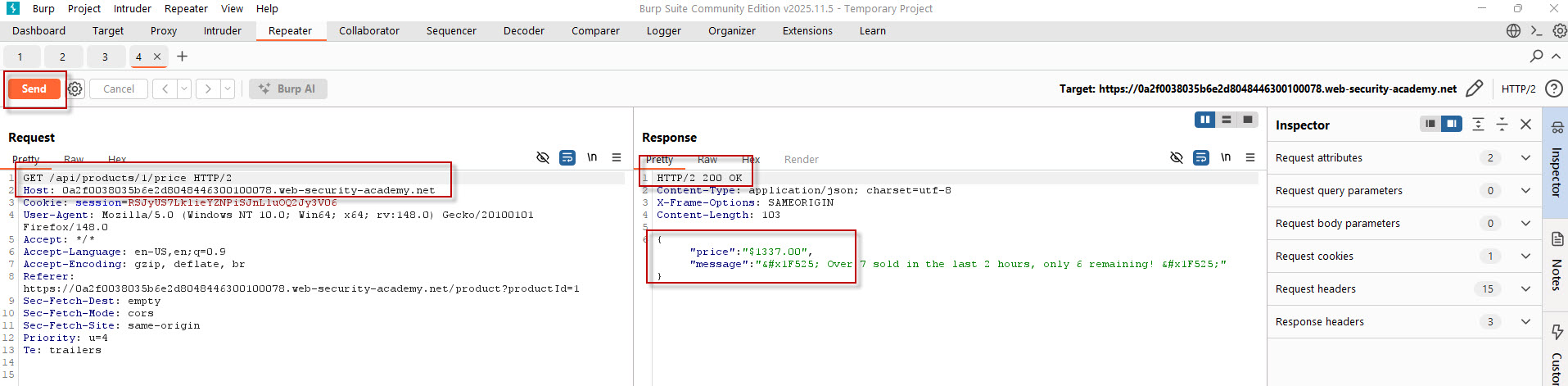This screenshot has width=1568, height=386.
Task: Open back history dropdown arrow
Action: click(x=184, y=89)
